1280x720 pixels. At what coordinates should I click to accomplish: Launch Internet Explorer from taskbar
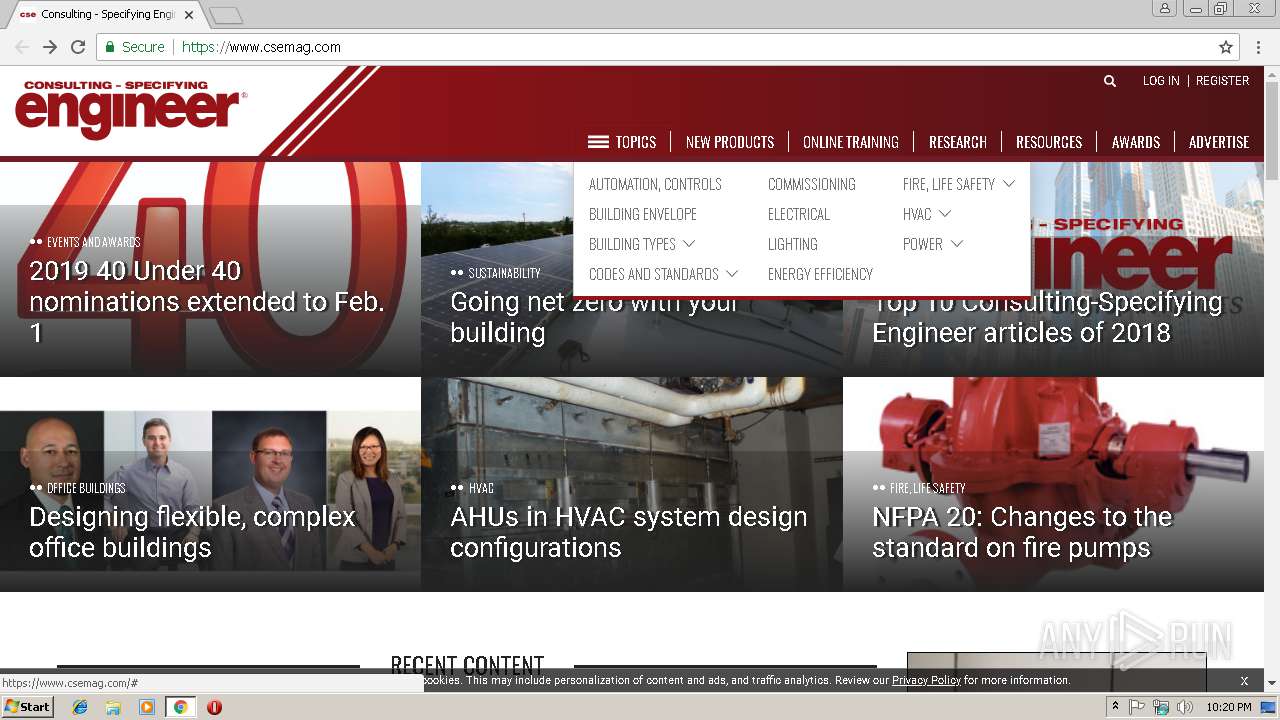pos(80,707)
